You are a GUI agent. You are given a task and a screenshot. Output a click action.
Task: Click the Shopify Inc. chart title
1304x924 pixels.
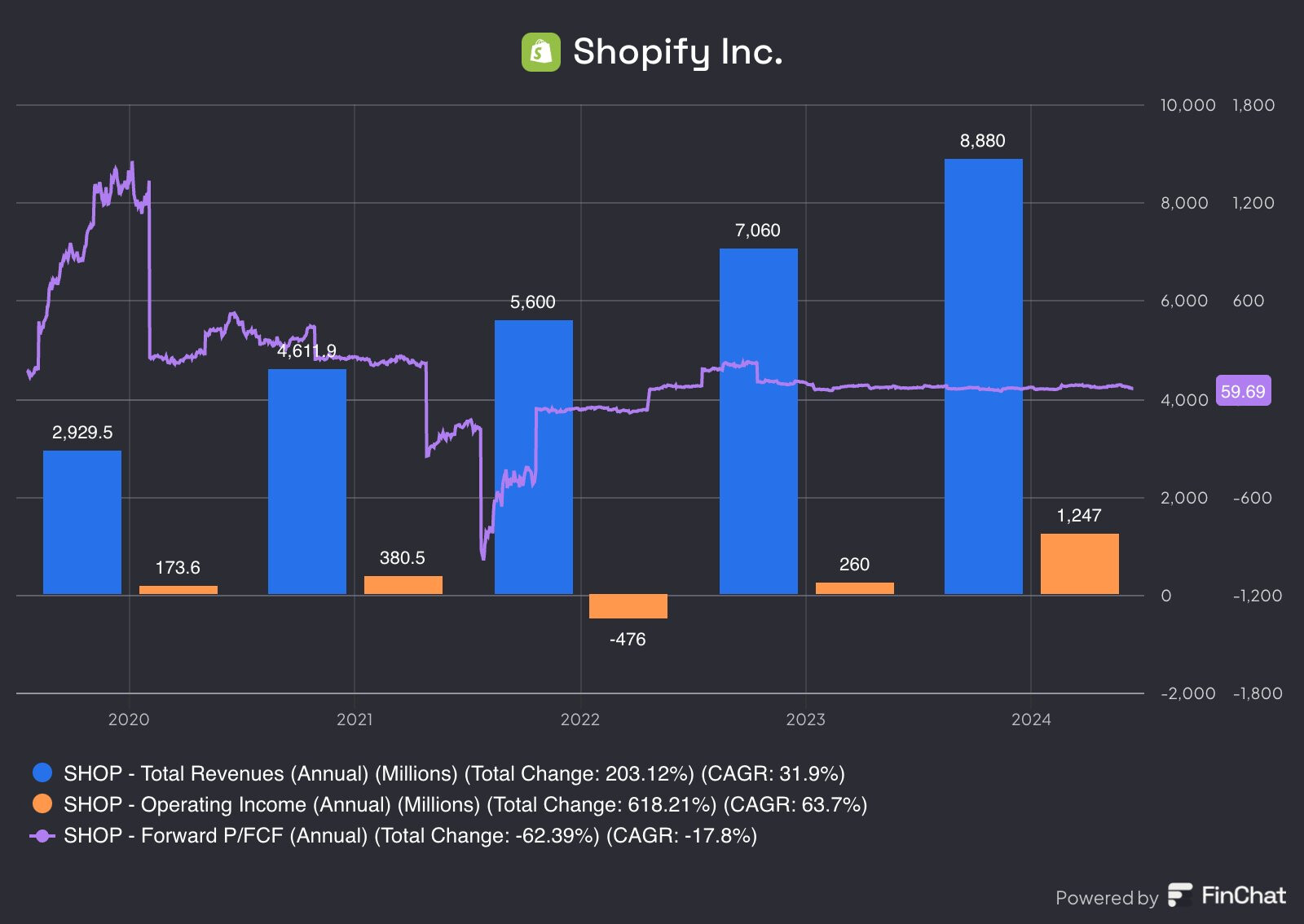pos(678,52)
